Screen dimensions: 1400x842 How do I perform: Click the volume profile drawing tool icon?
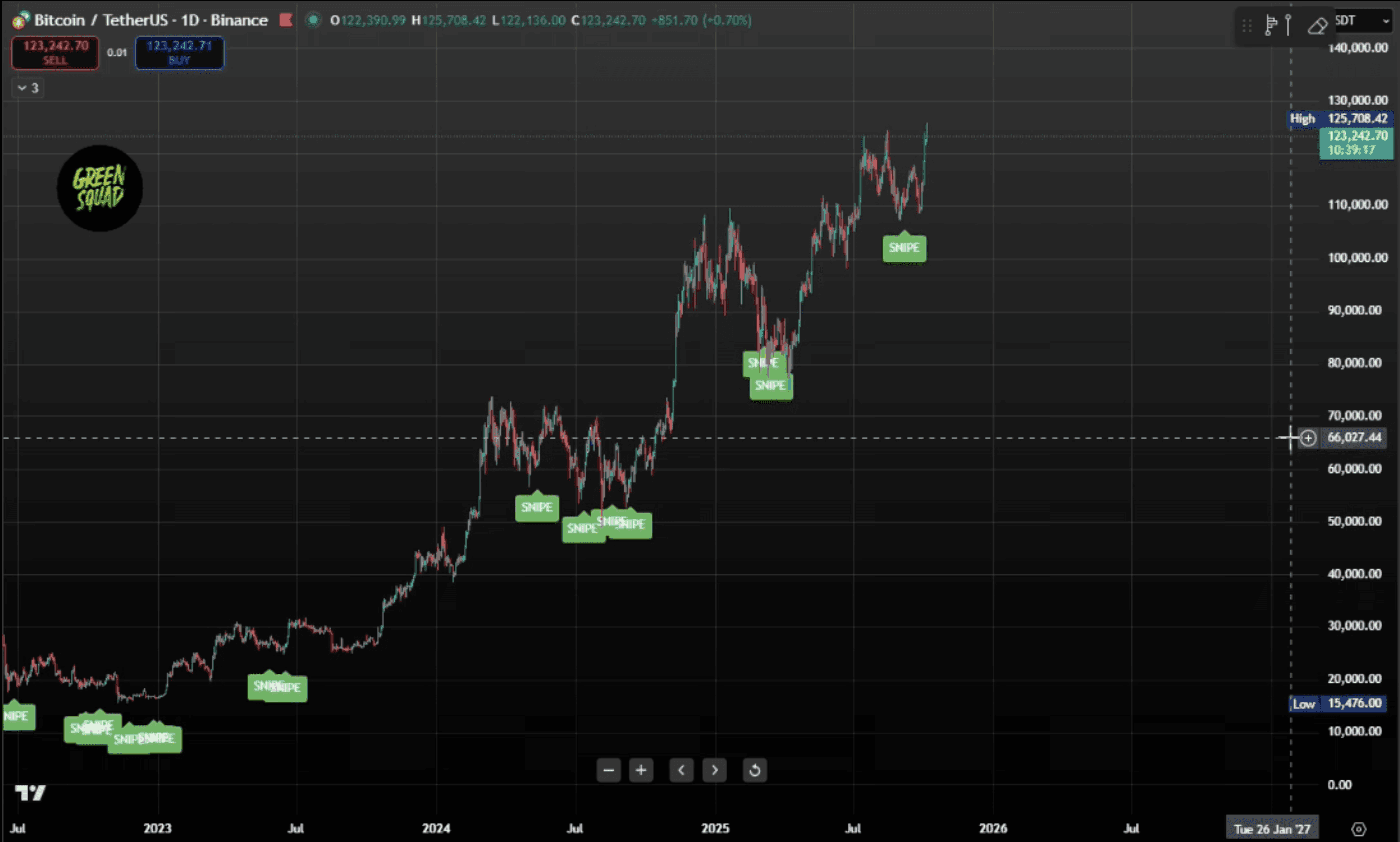pos(1271,26)
